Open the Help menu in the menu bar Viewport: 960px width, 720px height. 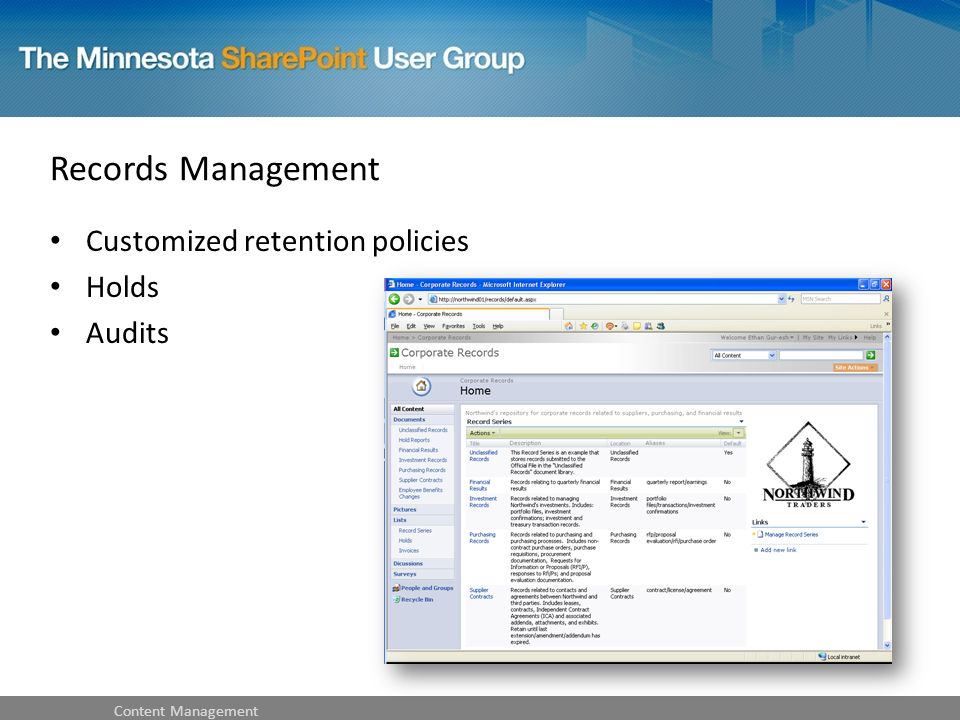click(498, 326)
